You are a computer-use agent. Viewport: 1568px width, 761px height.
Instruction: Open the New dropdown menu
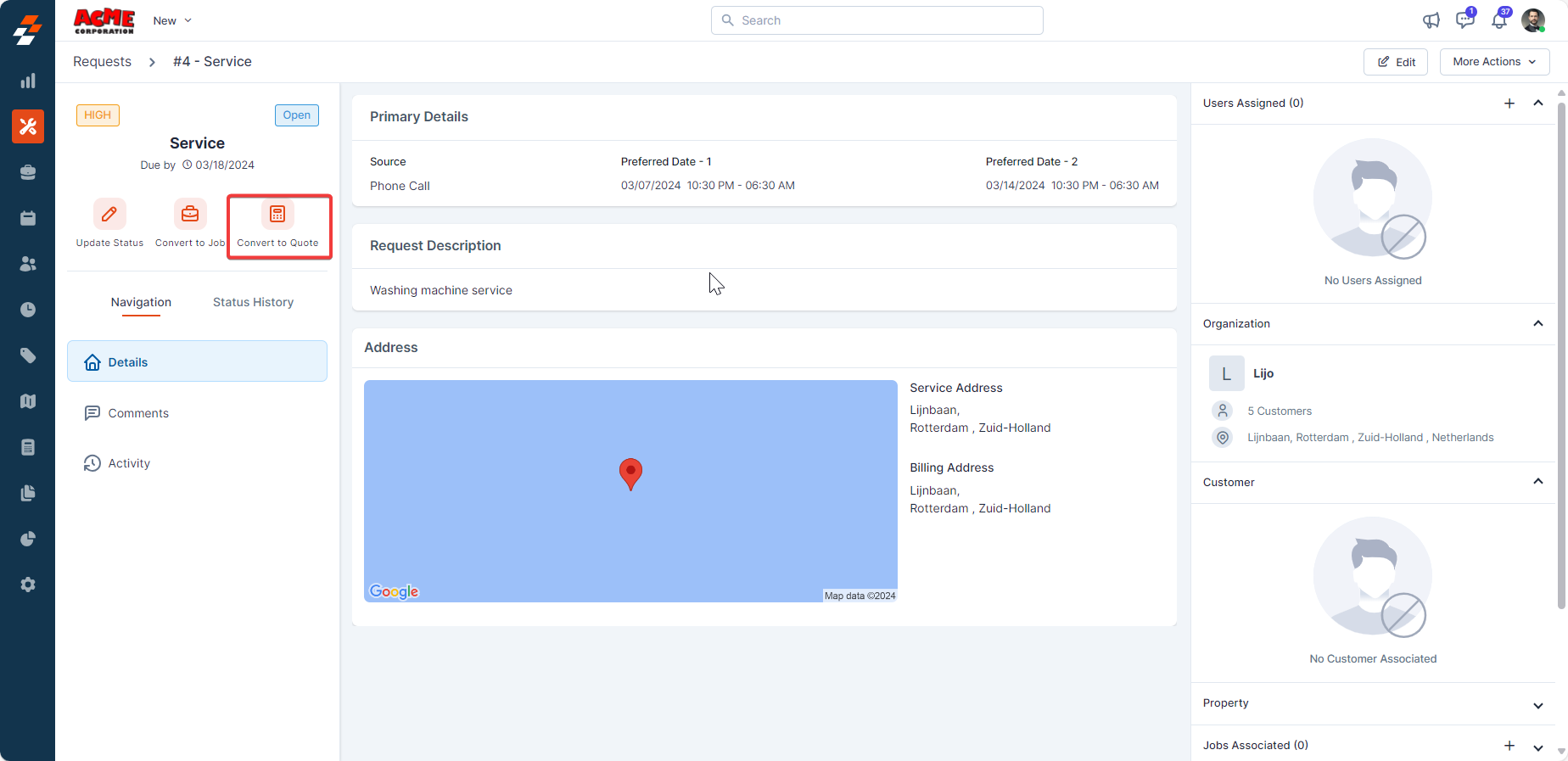pos(172,20)
